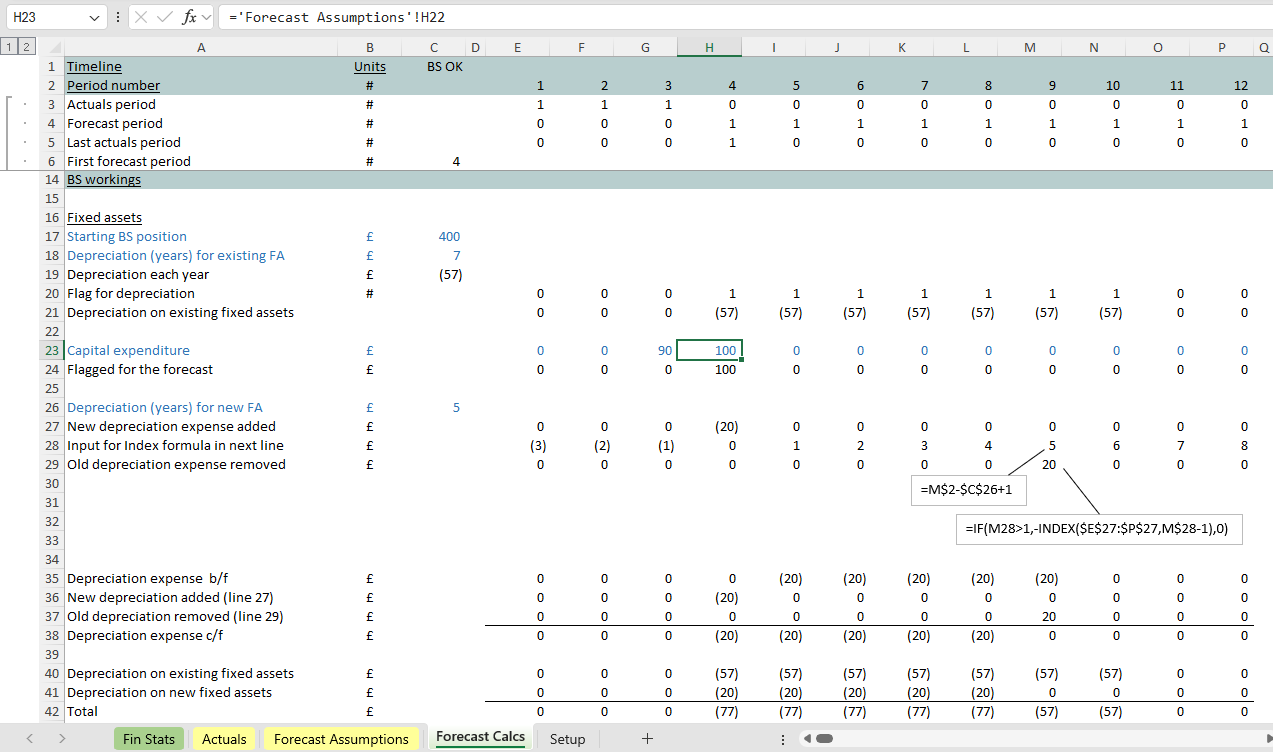Screen dimensions: 1273x752
Task: Click the horizontal scrollbar left arrow
Action: [807, 739]
